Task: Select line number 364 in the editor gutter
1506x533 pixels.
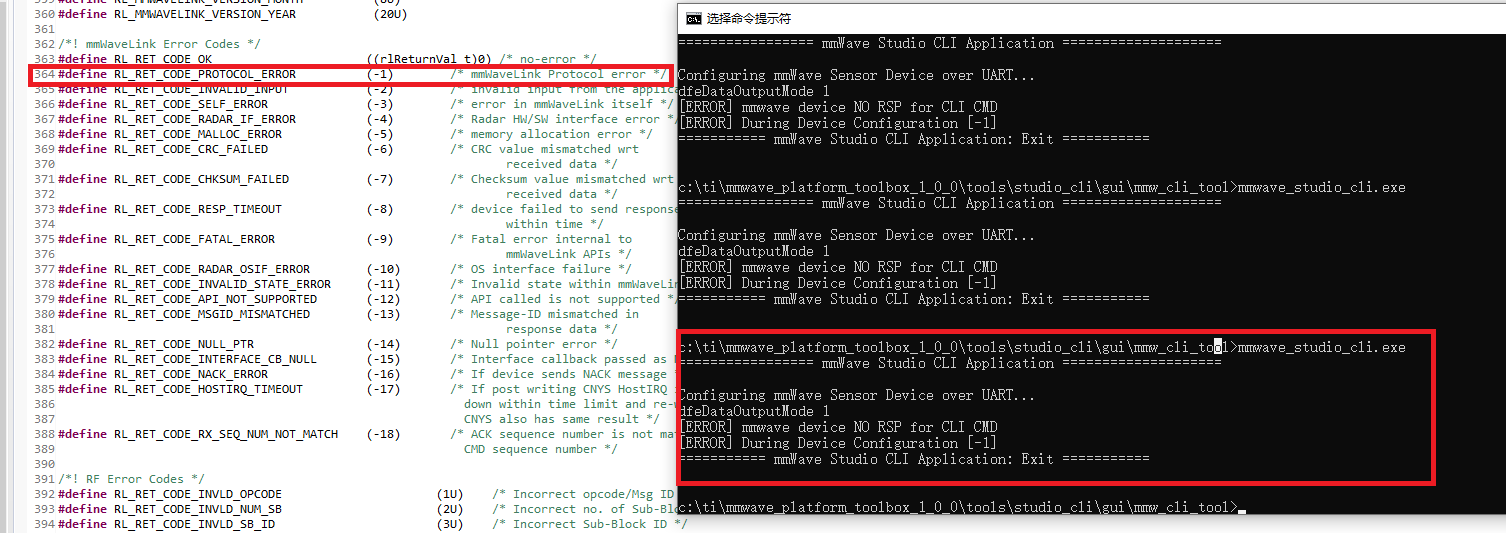Action: coord(44,74)
